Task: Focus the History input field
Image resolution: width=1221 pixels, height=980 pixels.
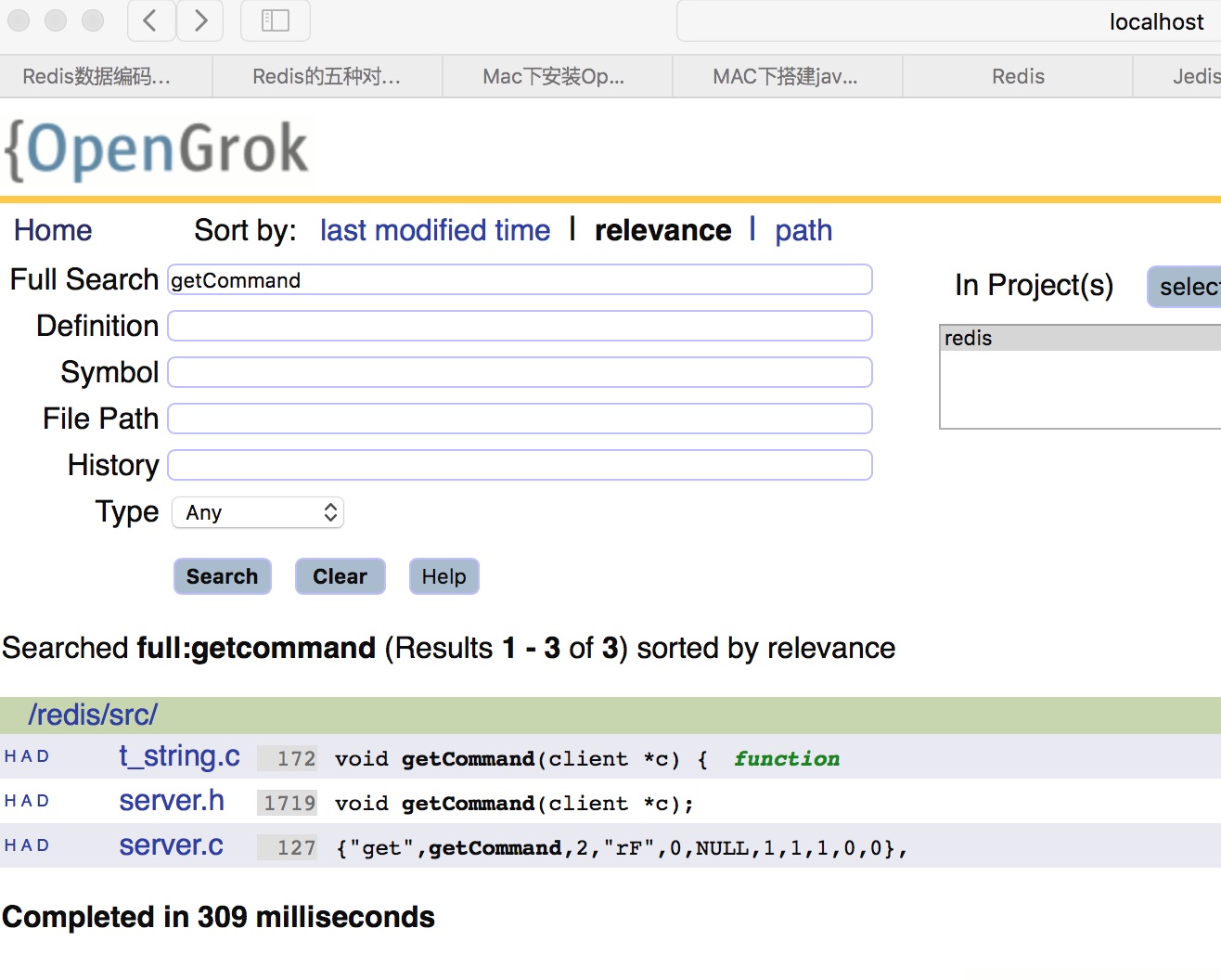Action: click(520, 465)
